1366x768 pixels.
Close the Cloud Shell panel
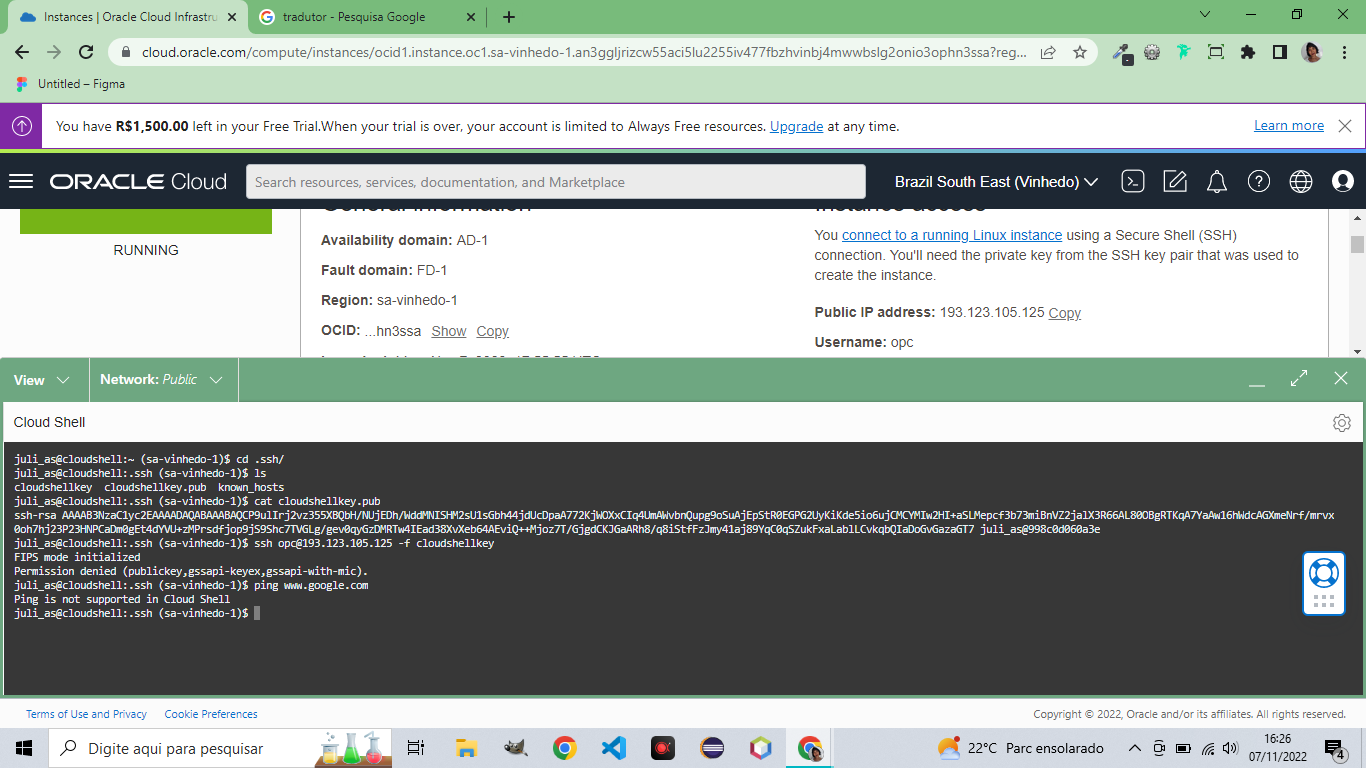[1341, 378]
